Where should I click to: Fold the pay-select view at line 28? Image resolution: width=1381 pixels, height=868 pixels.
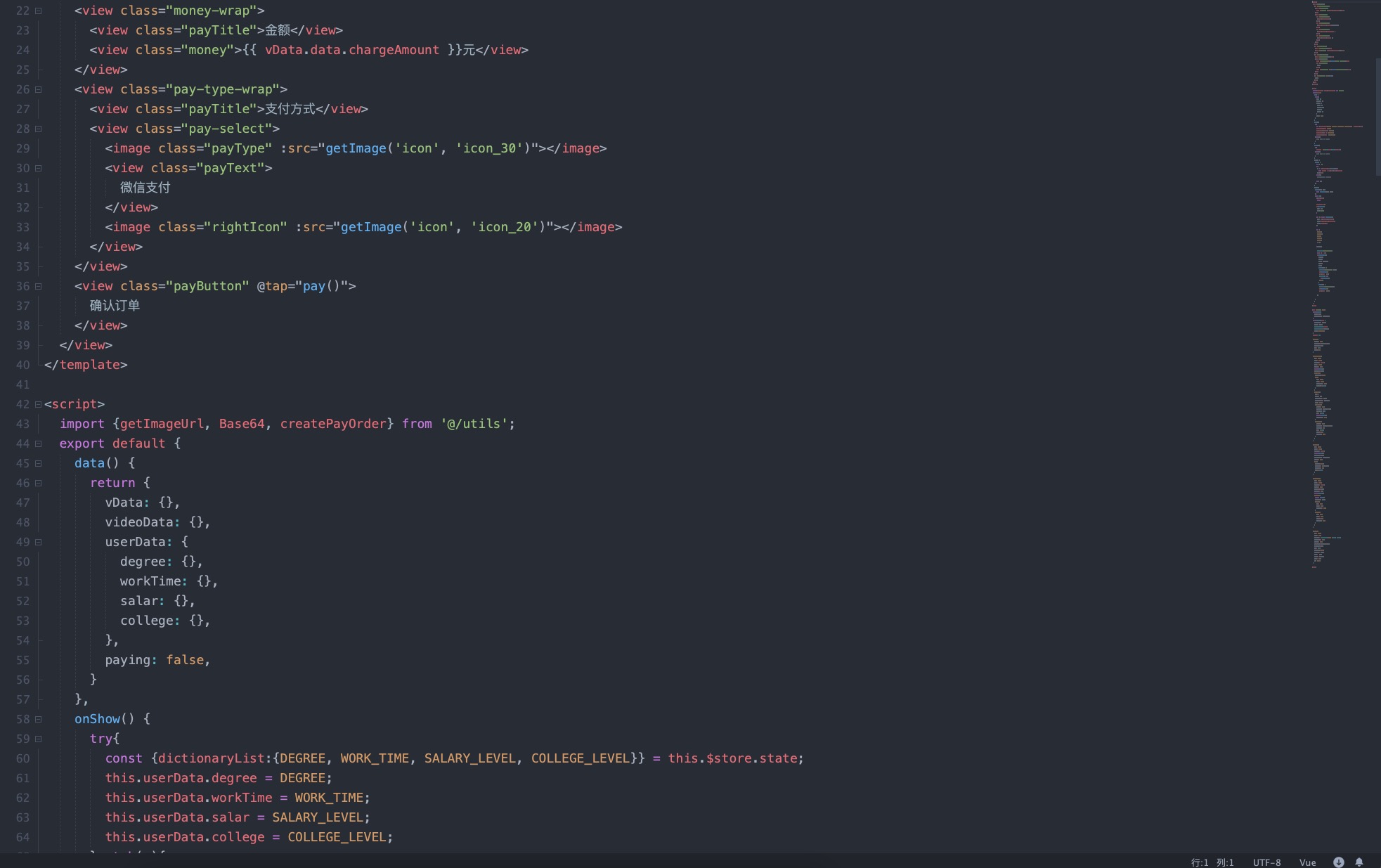[x=38, y=129]
